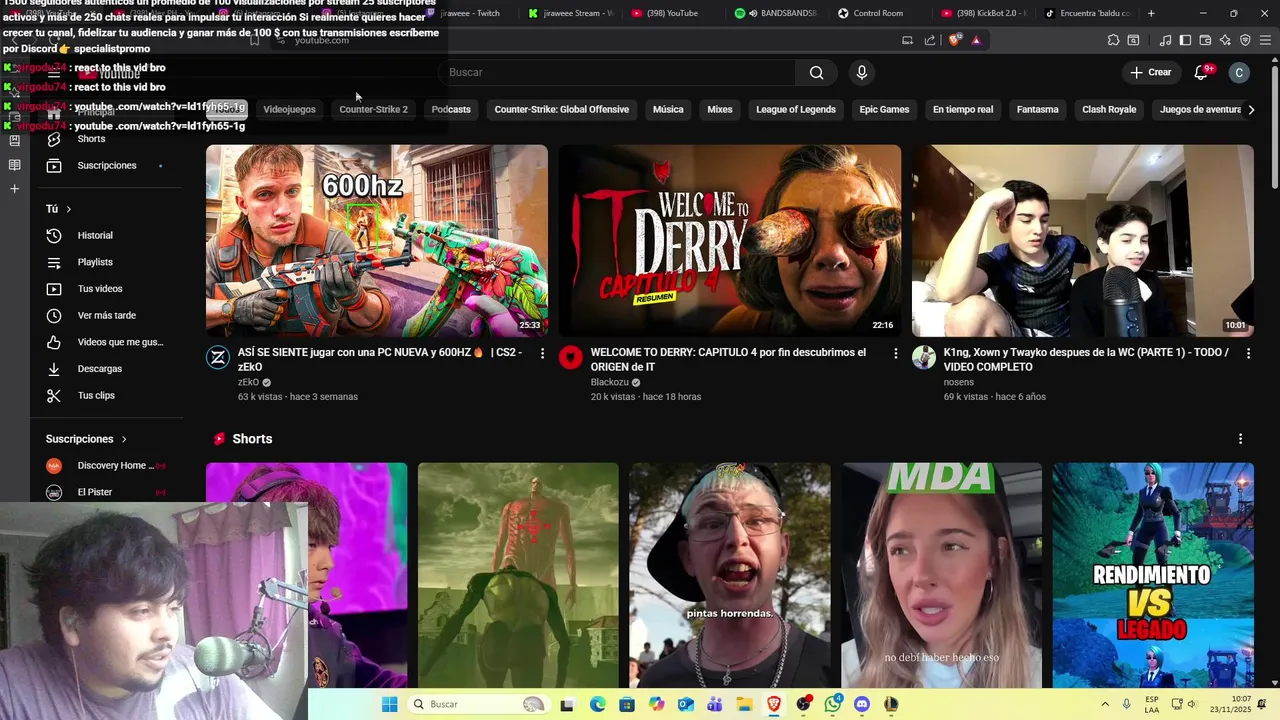Open options menu for Welcome to Derry video
This screenshot has width=1280, height=720.
click(x=896, y=353)
